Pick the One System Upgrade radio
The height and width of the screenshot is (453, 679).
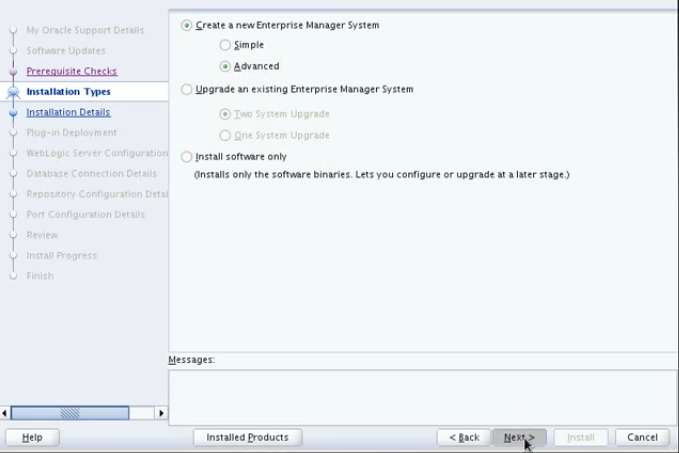click(x=225, y=135)
